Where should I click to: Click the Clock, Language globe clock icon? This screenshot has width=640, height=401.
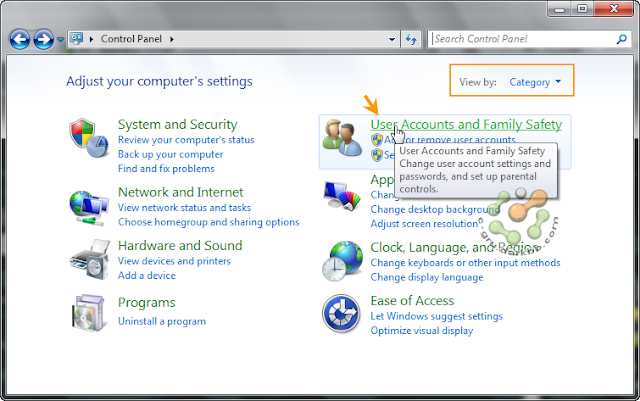coord(342,261)
